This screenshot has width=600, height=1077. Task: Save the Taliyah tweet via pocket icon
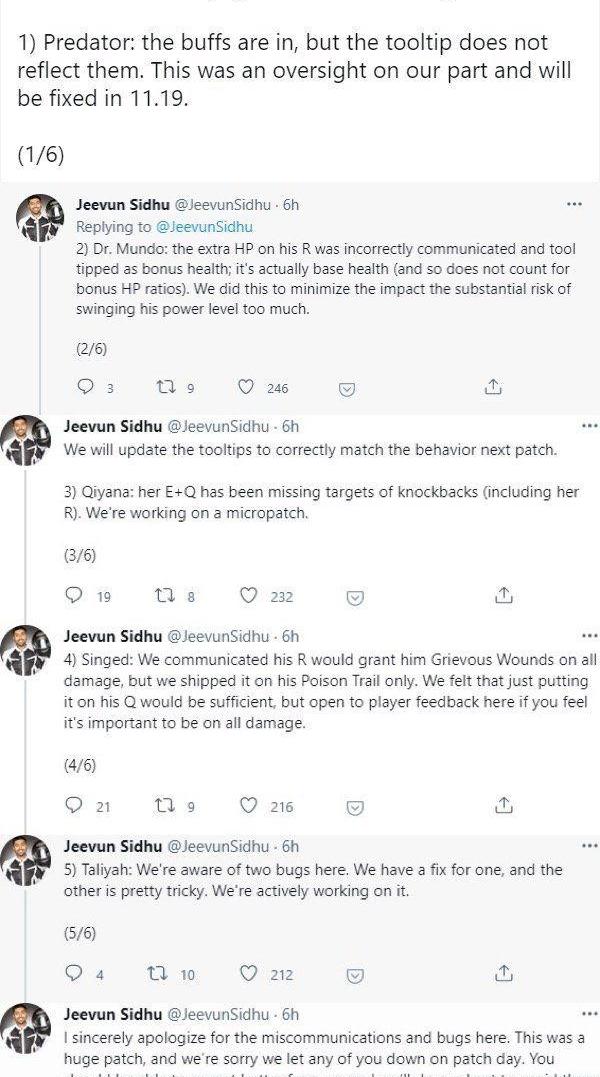coord(353,974)
